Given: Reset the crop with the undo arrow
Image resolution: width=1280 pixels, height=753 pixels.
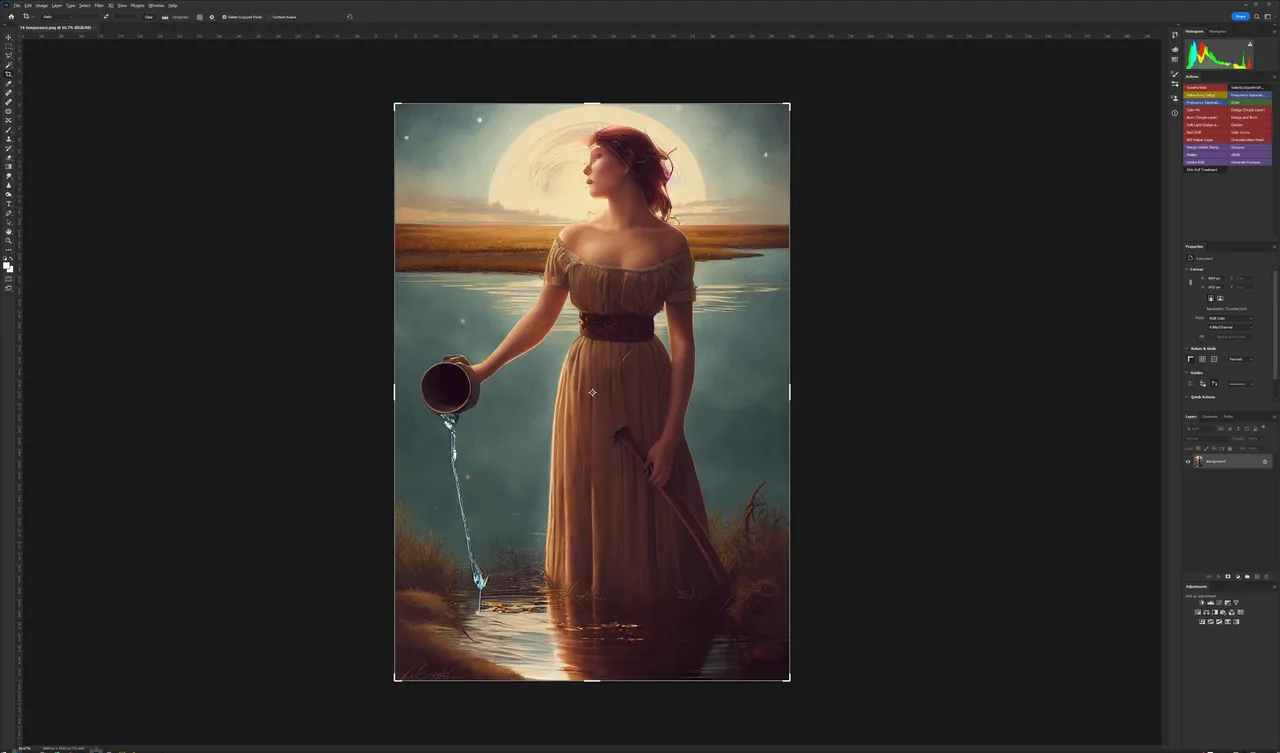Looking at the screenshot, I should click(349, 17).
